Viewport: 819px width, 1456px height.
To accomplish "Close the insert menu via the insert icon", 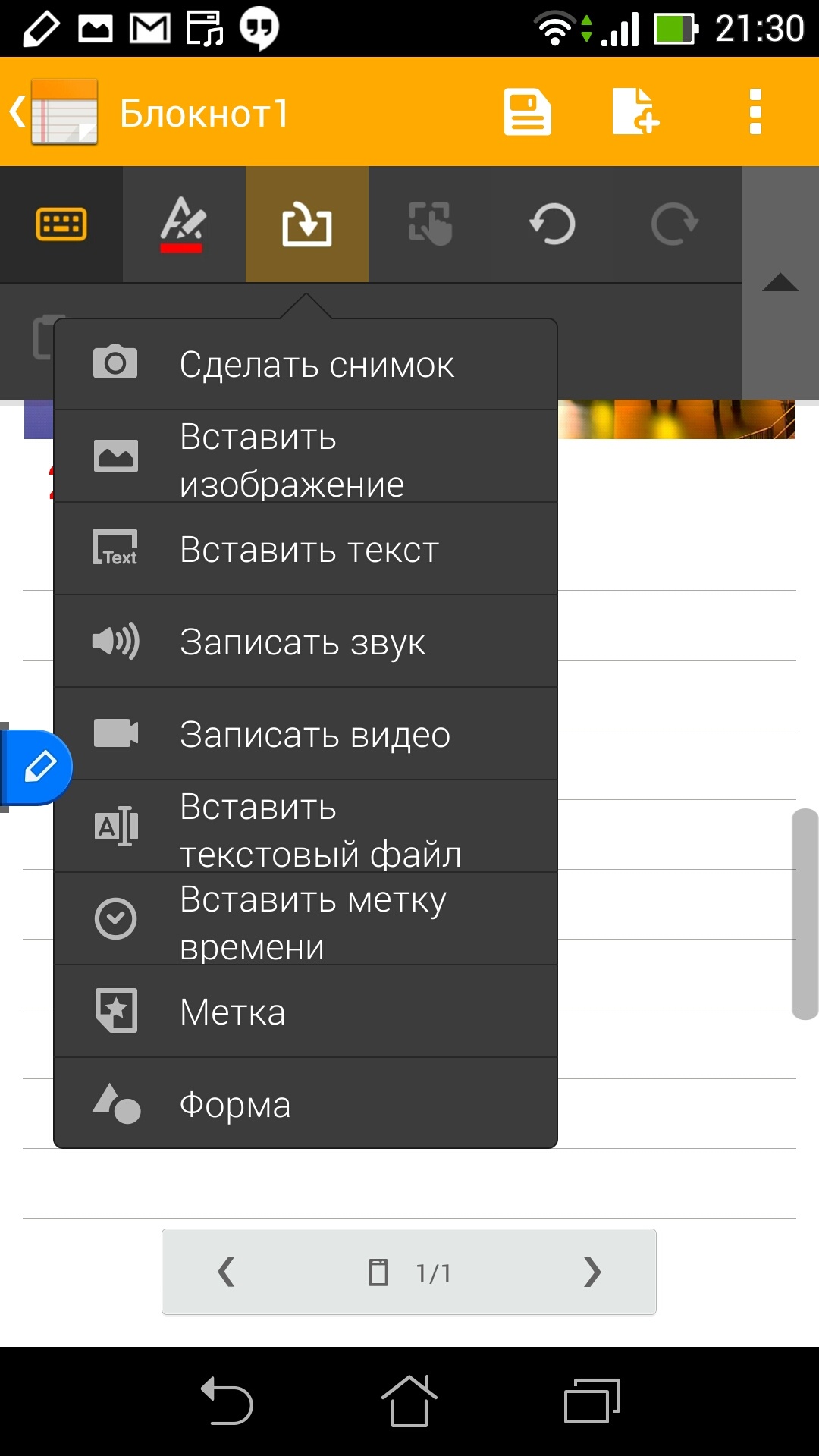I will 307,224.
